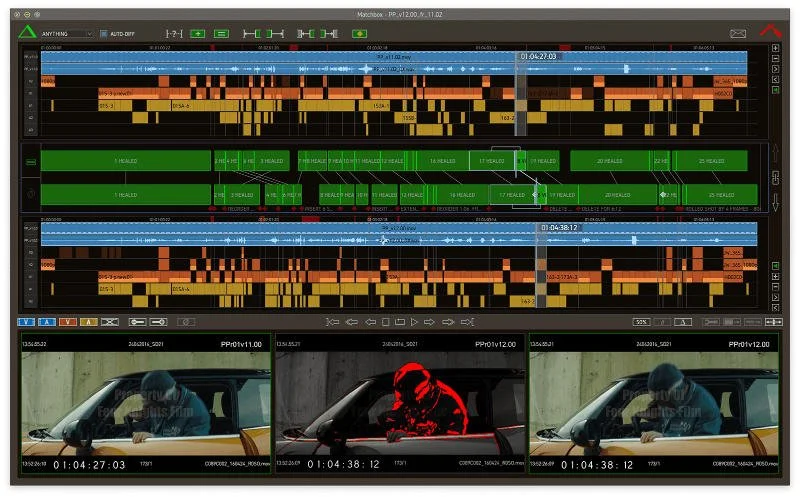This screenshot has height=497, width=800.
Task: Click the snap-right block edge icon
Action: click(329, 34)
